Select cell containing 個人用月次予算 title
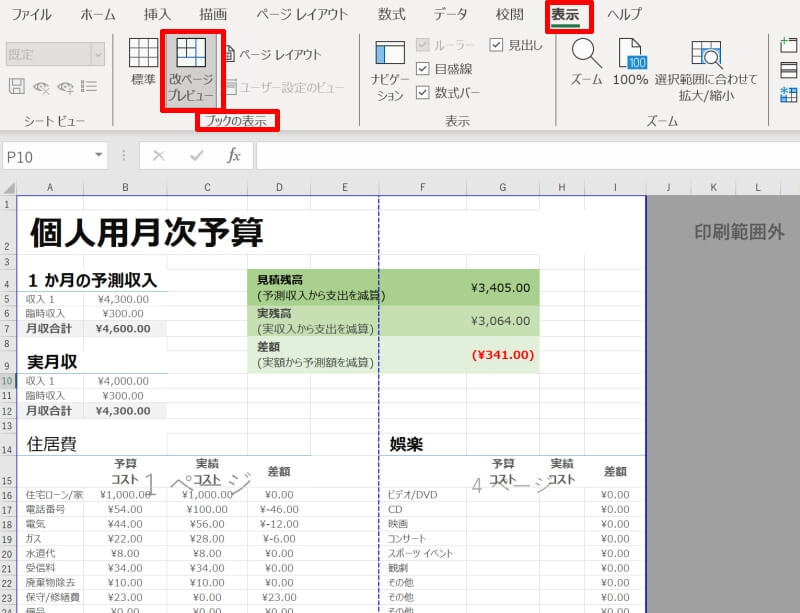This screenshot has width=800, height=613. (146, 232)
